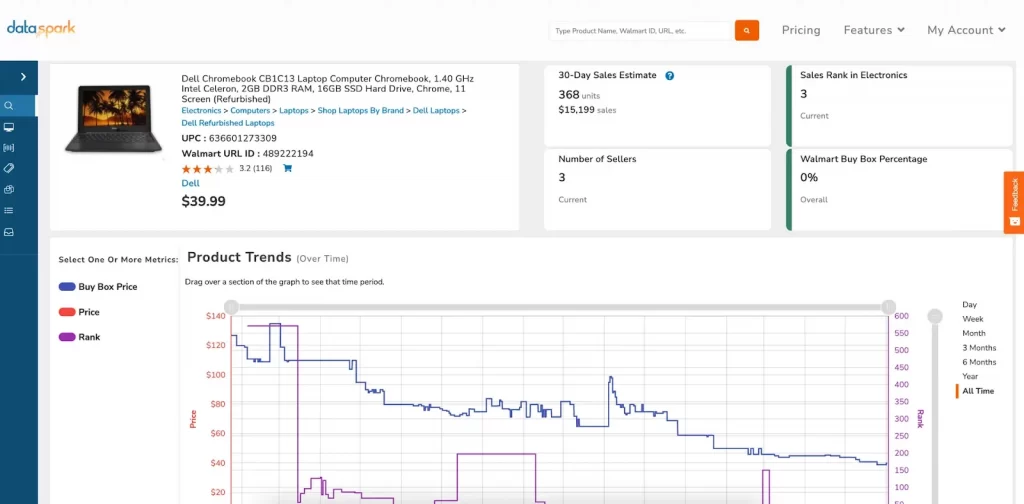Open the My Account dropdown
This screenshot has width=1024, height=504.
[x=965, y=30]
